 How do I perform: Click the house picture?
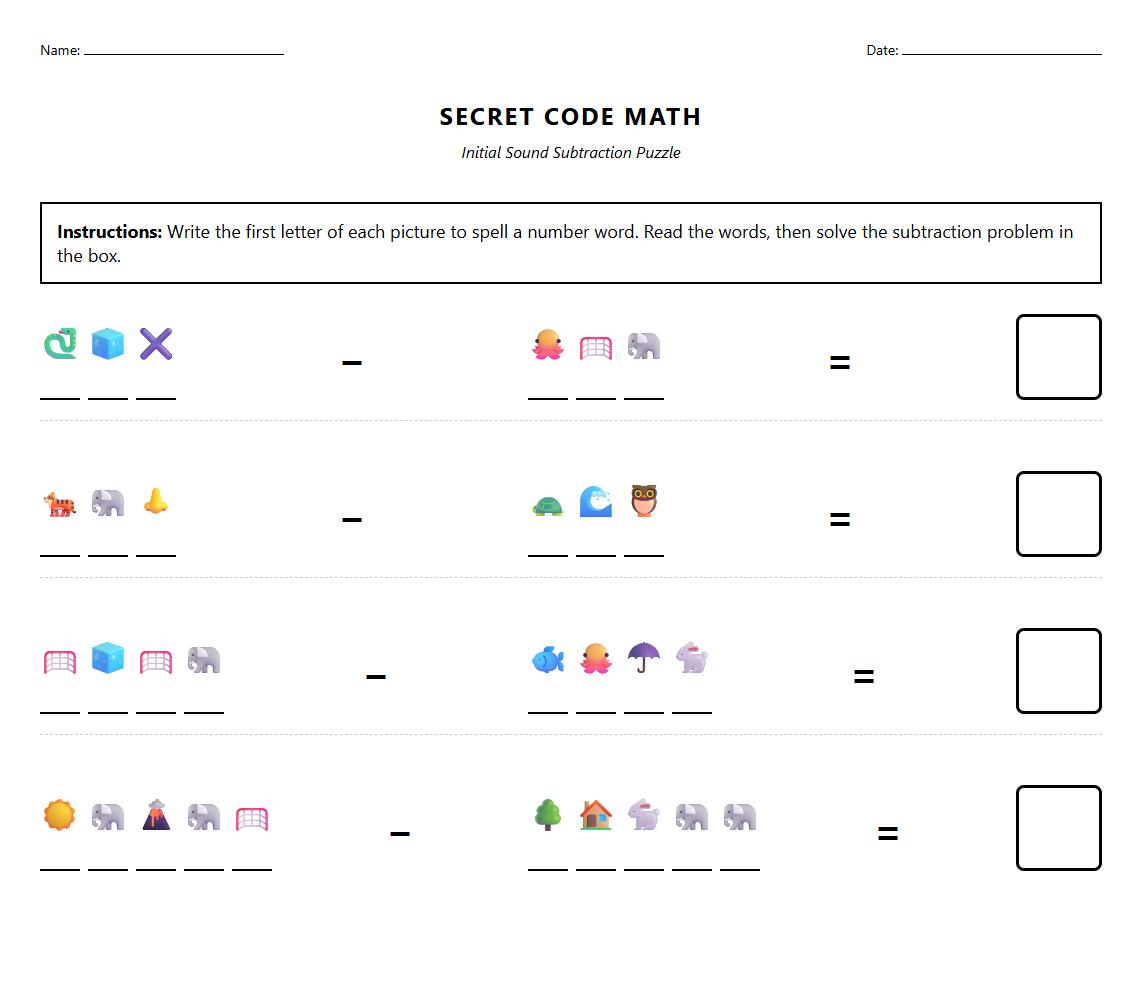(596, 815)
